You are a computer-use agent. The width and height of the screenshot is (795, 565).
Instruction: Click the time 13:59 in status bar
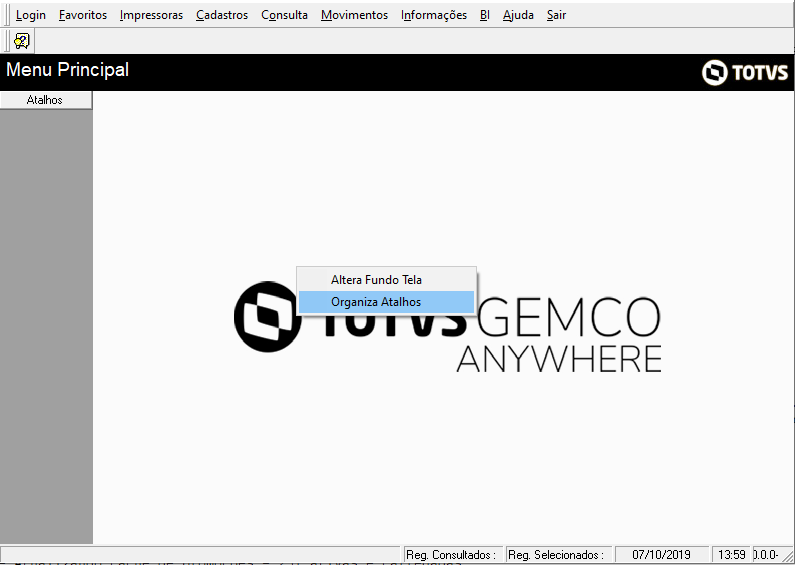pos(731,554)
